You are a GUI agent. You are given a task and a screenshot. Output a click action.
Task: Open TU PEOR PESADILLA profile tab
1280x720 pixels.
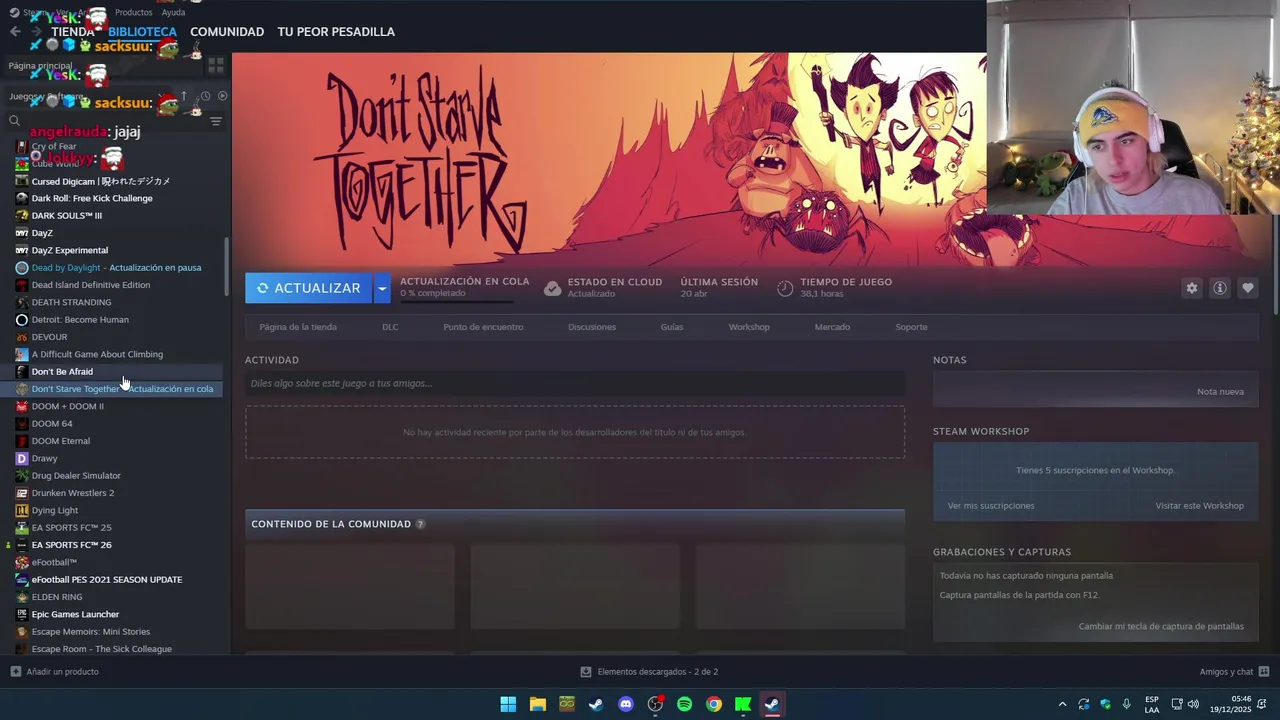(x=336, y=32)
